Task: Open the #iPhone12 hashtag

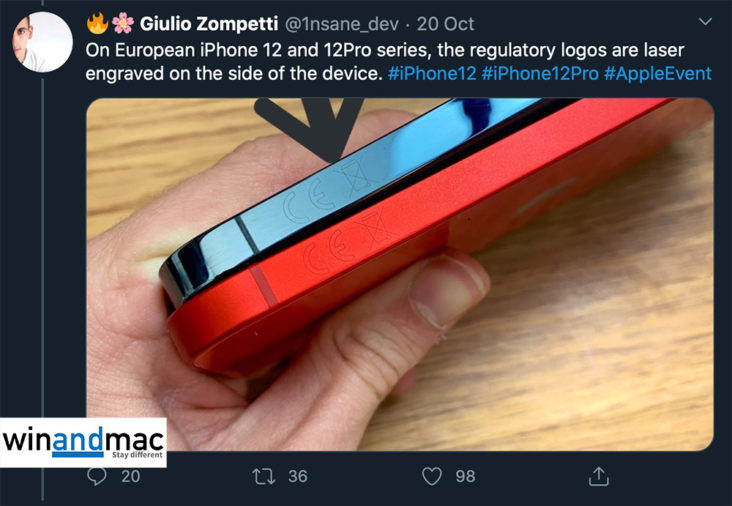Action: (432, 74)
